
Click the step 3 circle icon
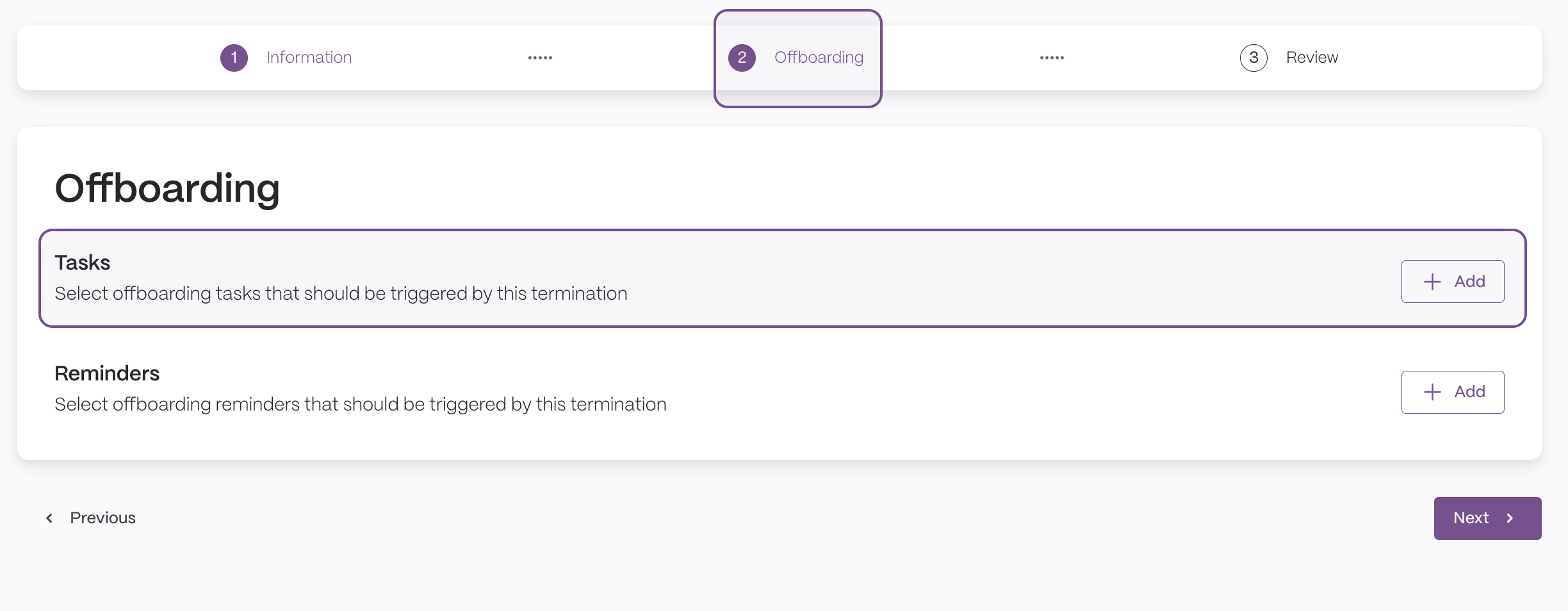pyautogui.click(x=1254, y=58)
